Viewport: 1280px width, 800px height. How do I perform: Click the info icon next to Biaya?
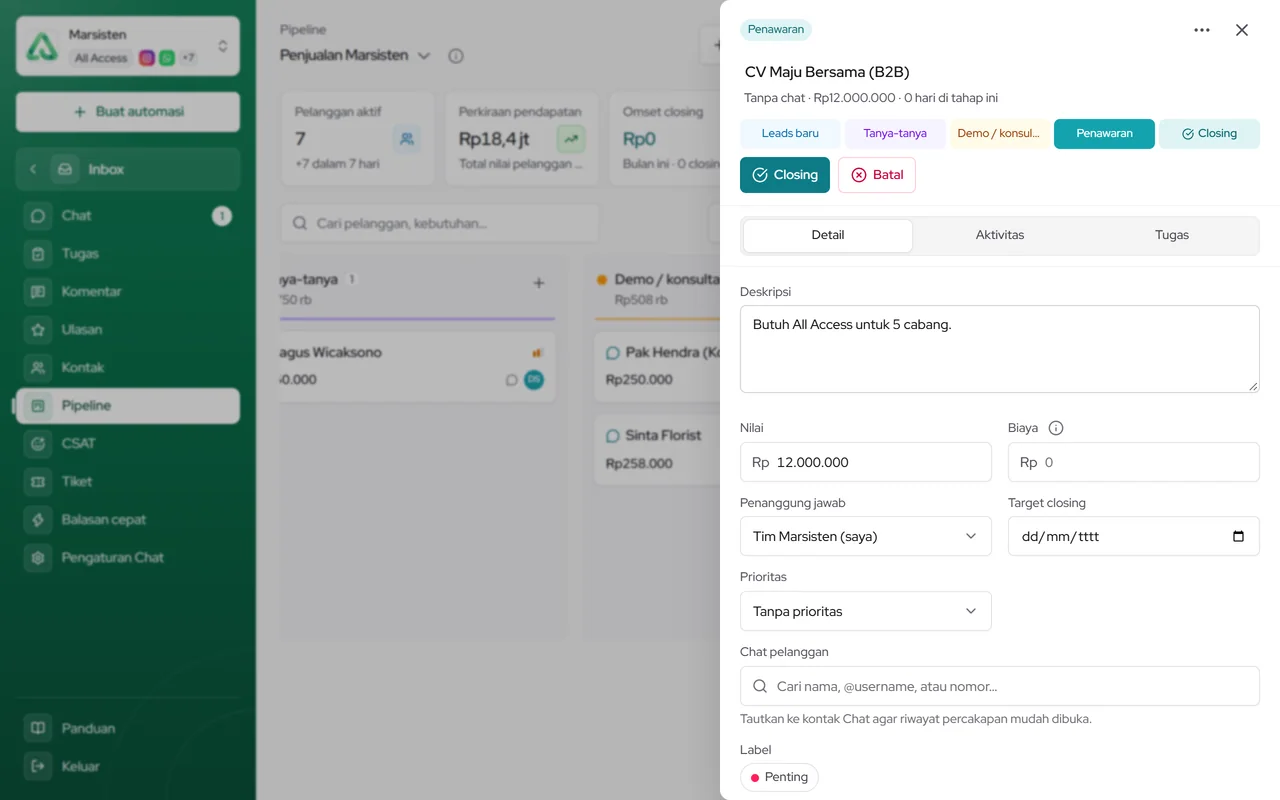click(1056, 428)
